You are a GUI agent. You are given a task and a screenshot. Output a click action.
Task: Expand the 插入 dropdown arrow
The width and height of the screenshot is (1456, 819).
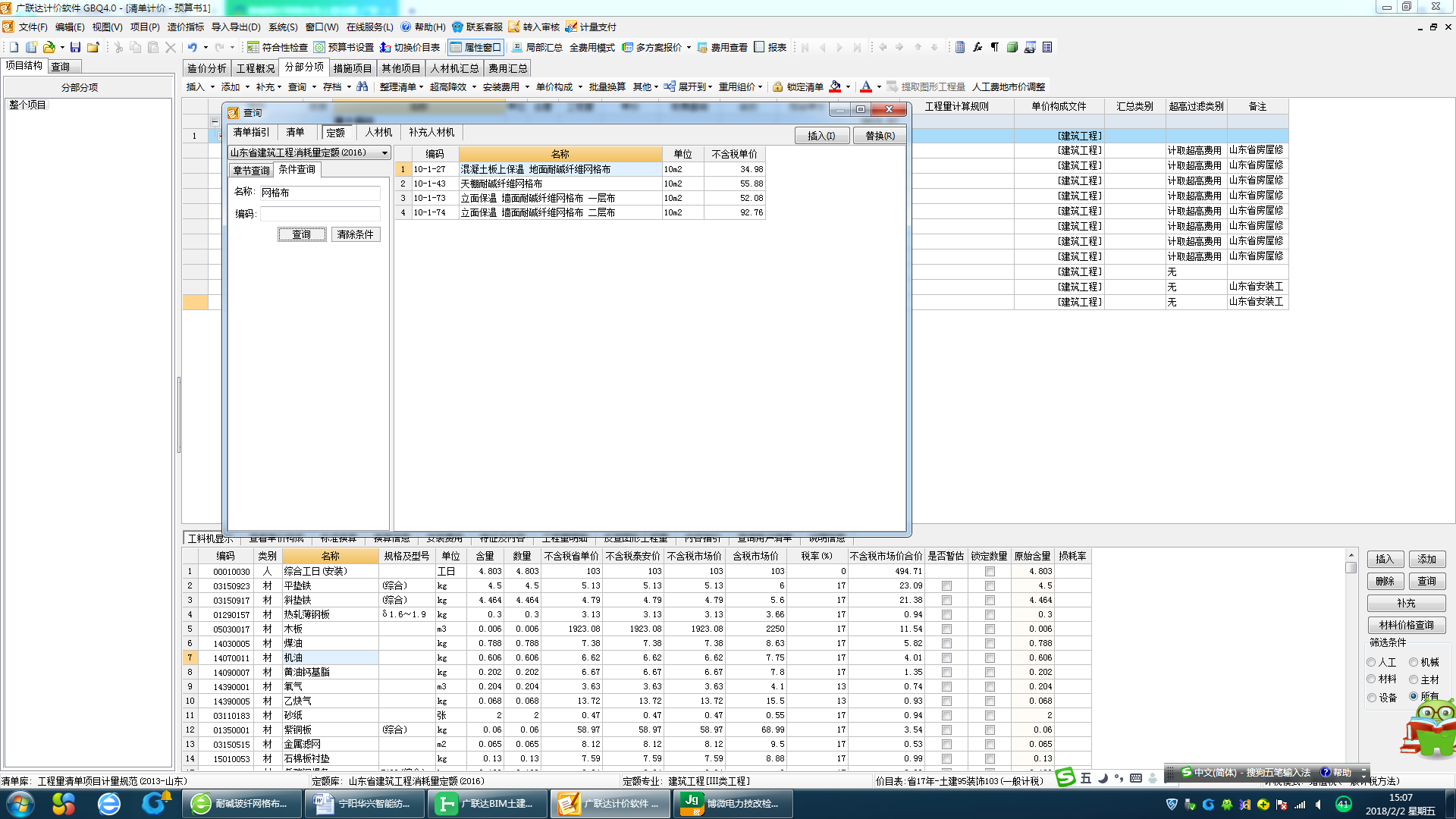point(212,87)
